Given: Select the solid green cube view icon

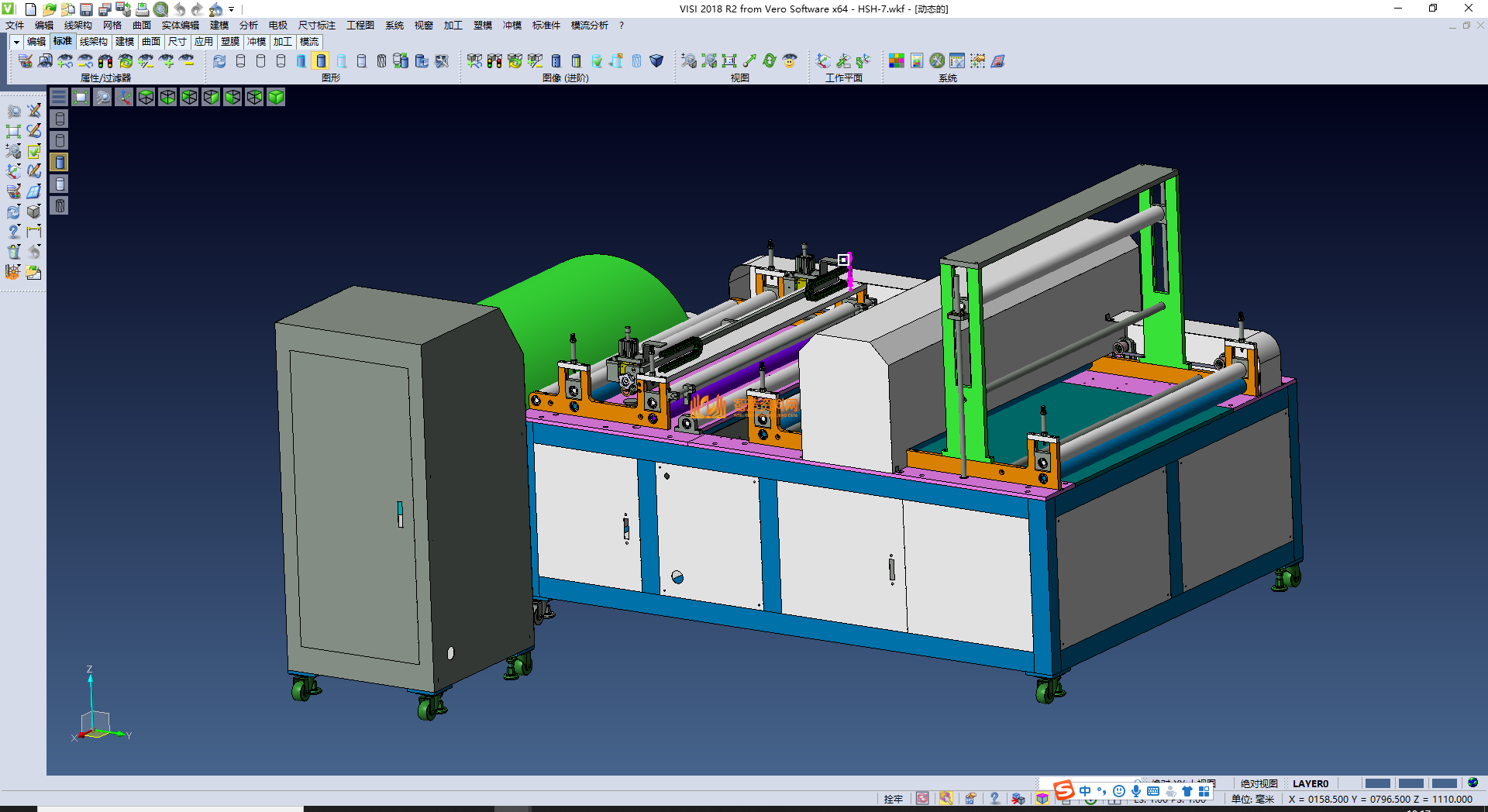Looking at the screenshot, I should (276, 97).
